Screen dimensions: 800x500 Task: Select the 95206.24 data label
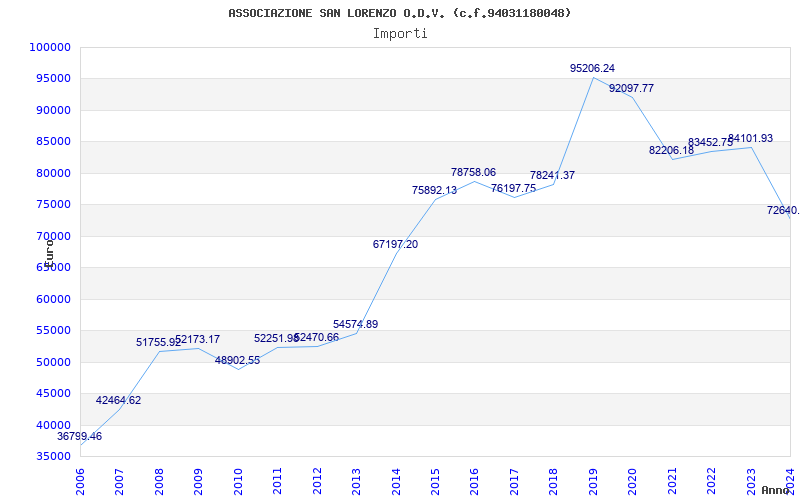click(592, 68)
